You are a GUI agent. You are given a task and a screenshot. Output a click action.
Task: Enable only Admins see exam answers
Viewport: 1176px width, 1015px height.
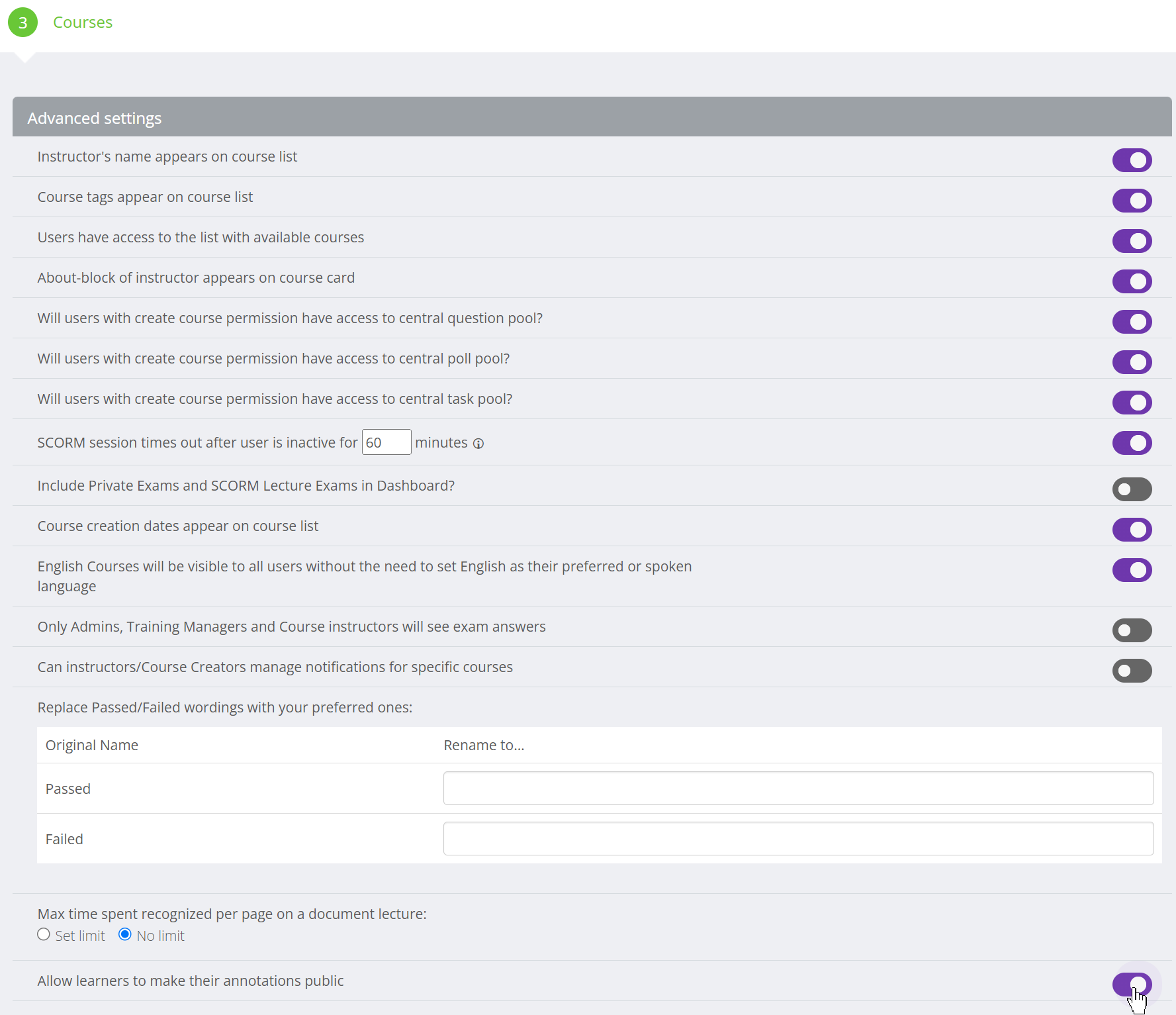pos(1132,630)
